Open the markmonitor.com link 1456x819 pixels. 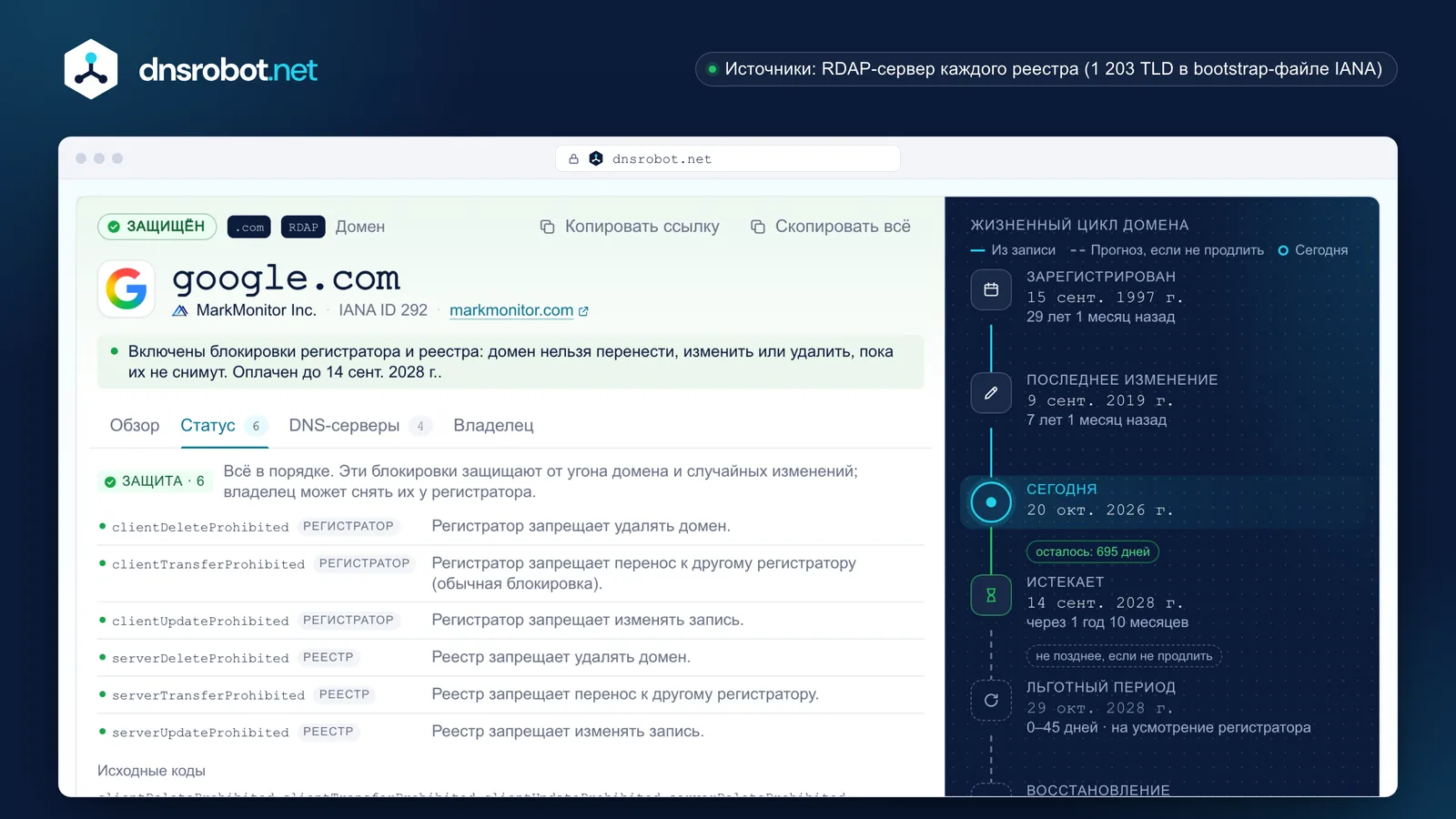pyautogui.click(x=511, y=310)
